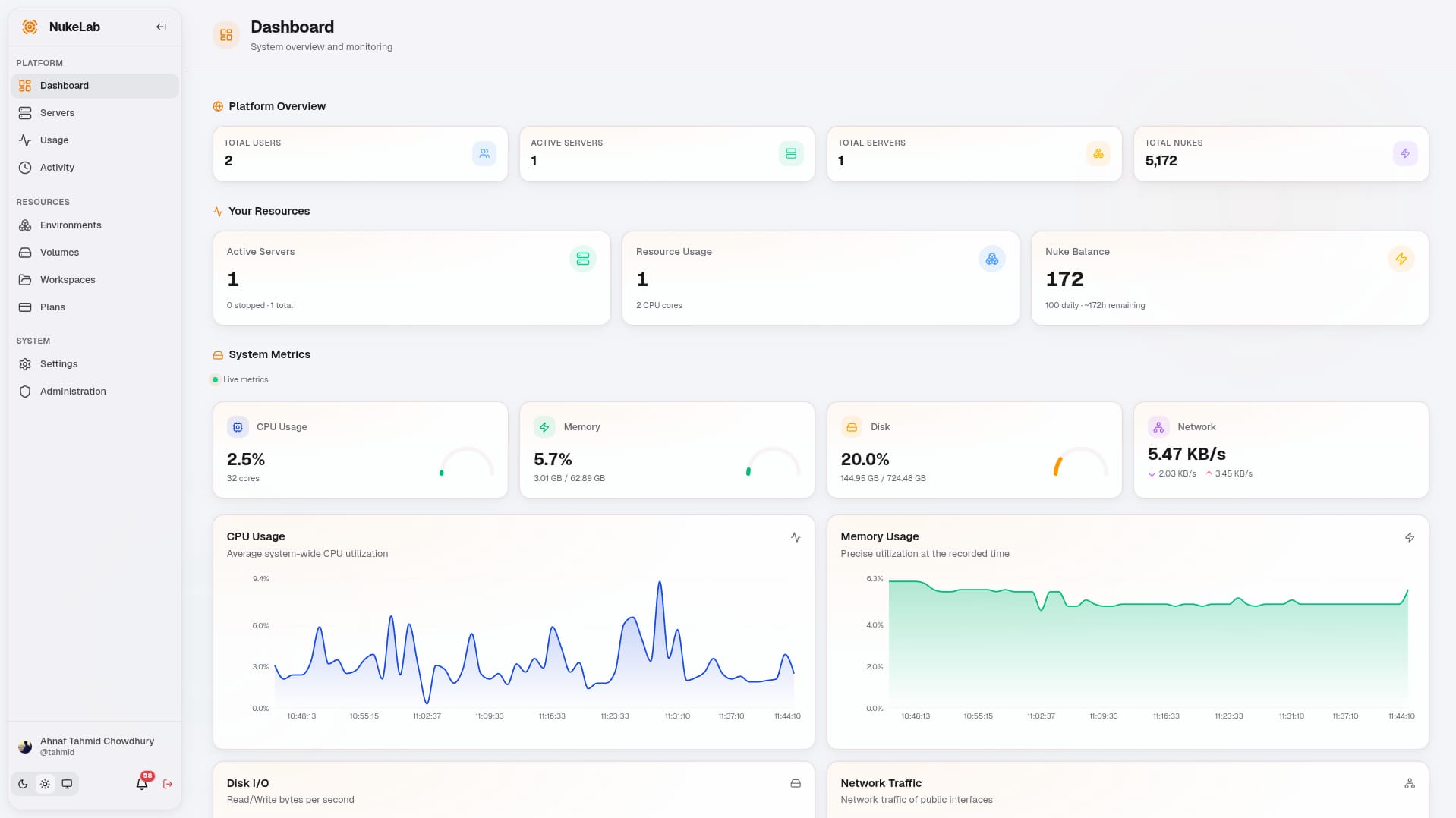
Task: Collapse the sidebar using the arrow icon
Action: click(x=161, y=27)
